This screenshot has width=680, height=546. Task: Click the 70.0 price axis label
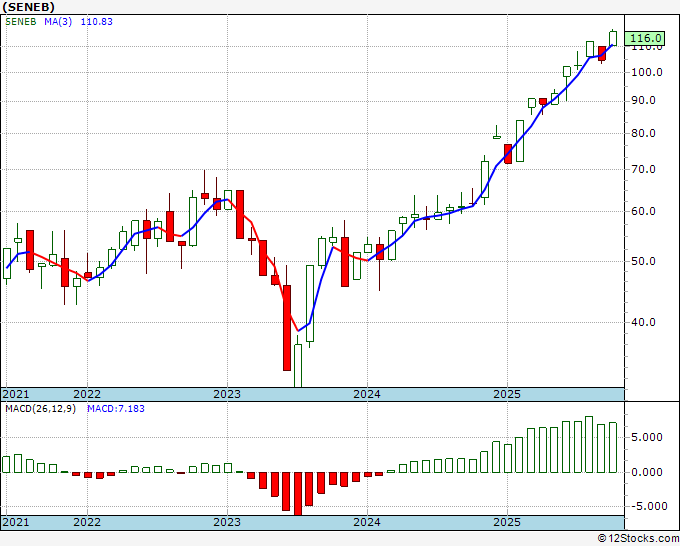point(643,170)
